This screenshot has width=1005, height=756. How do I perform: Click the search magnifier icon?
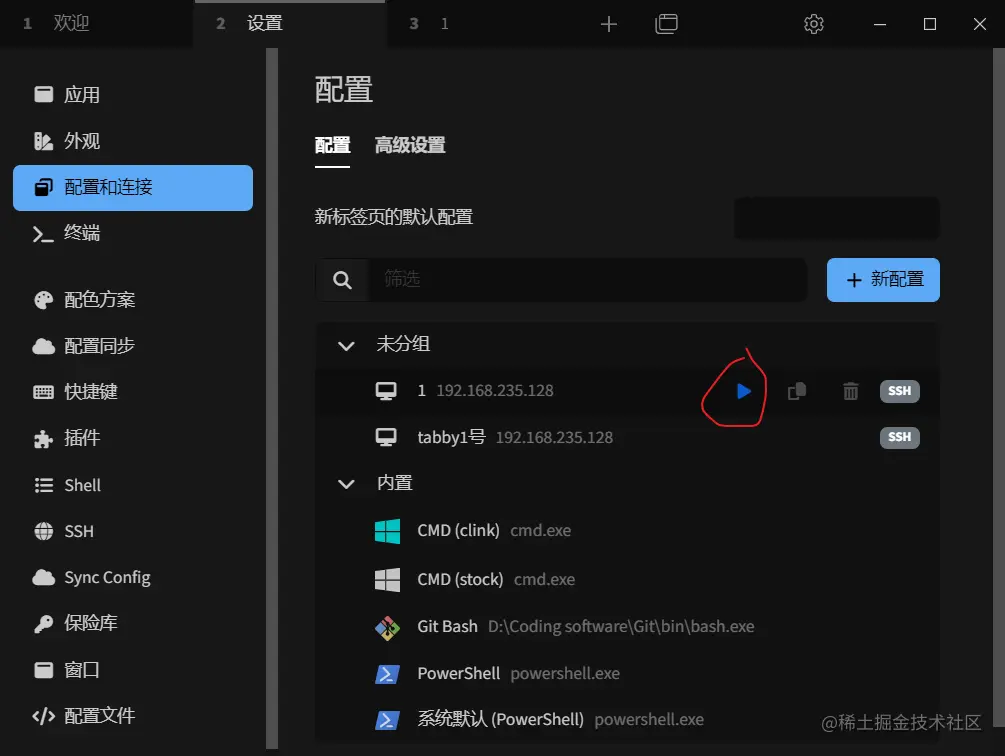[x=342, y=280]
